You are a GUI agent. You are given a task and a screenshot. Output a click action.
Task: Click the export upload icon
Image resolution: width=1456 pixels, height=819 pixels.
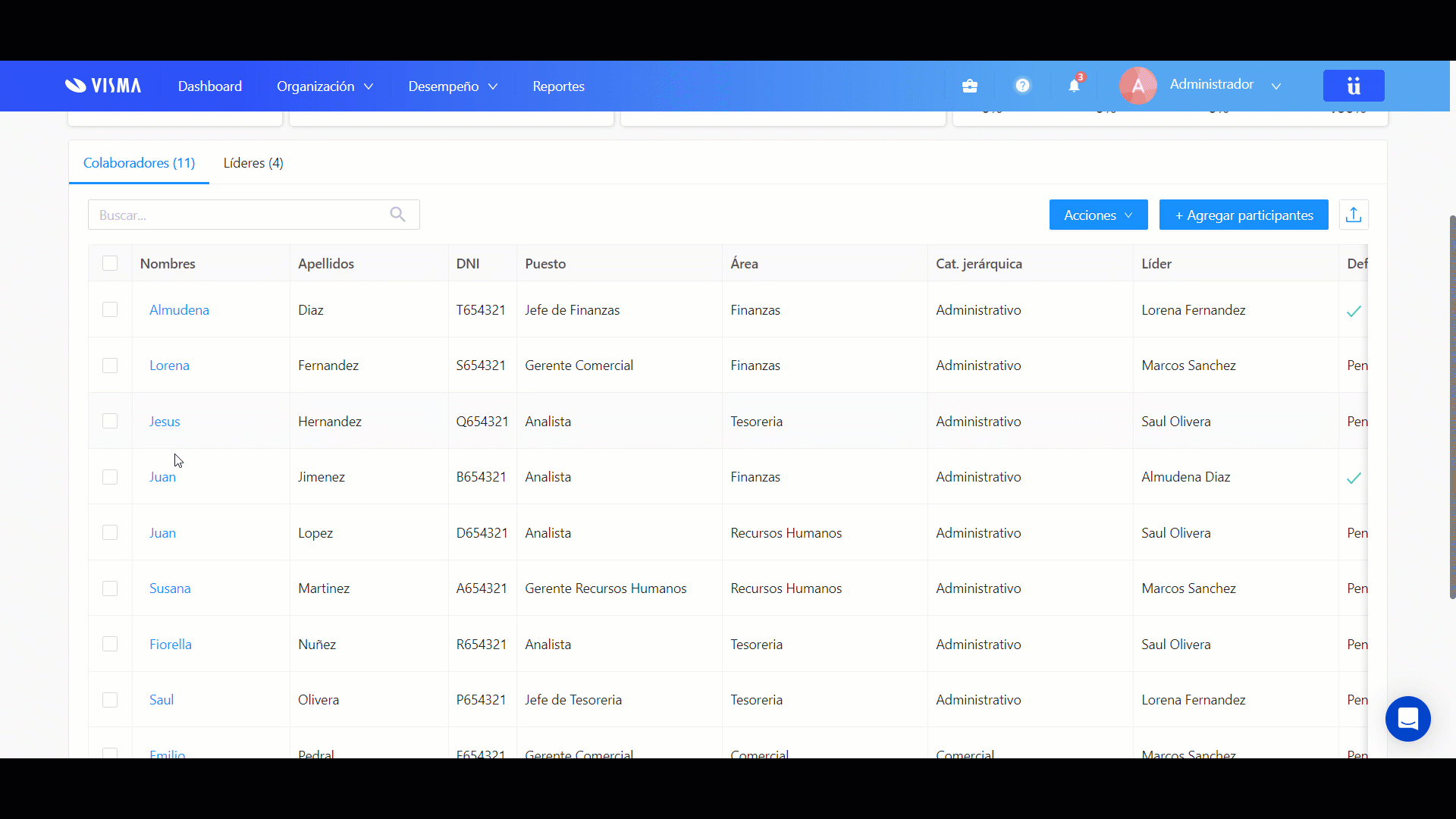1353,215
